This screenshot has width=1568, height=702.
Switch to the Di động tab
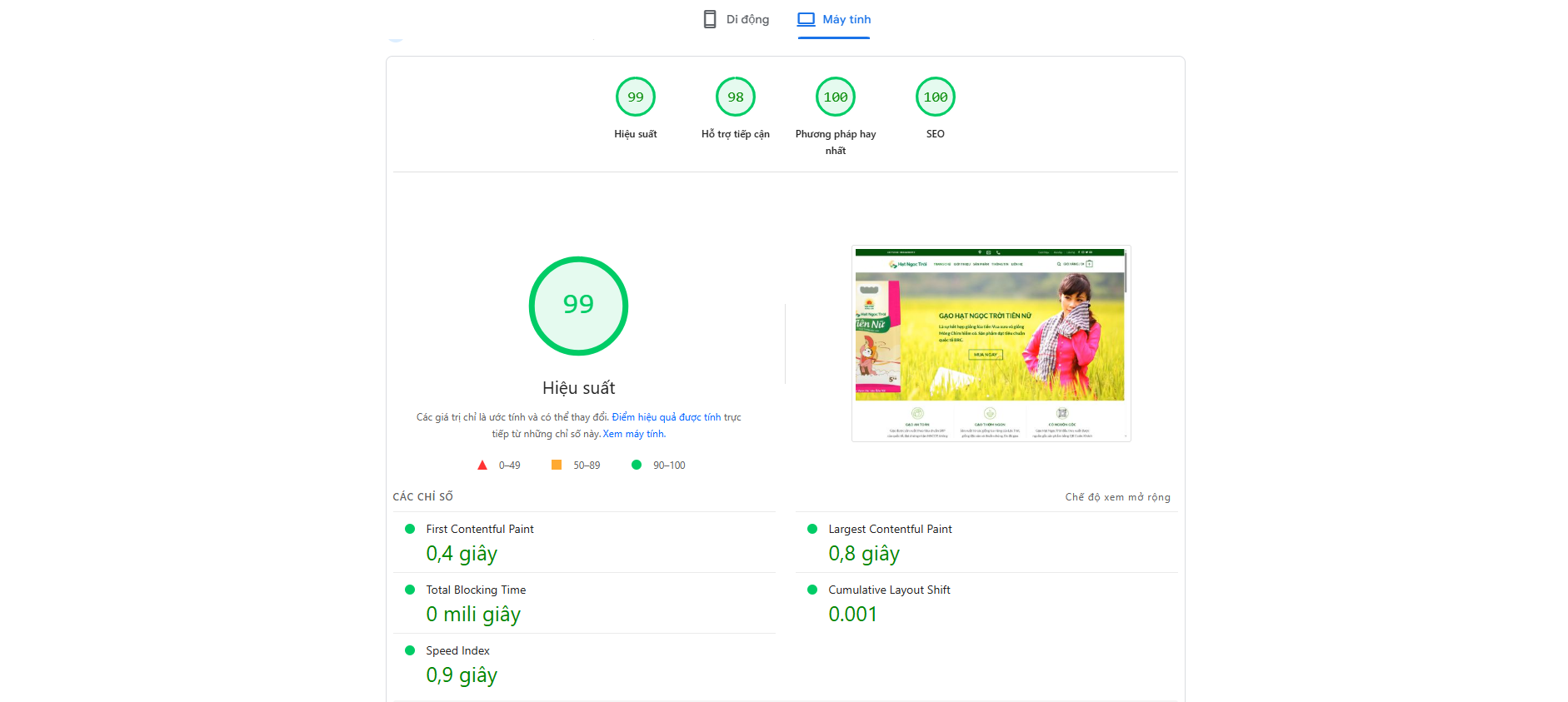(x=737, y=19)
